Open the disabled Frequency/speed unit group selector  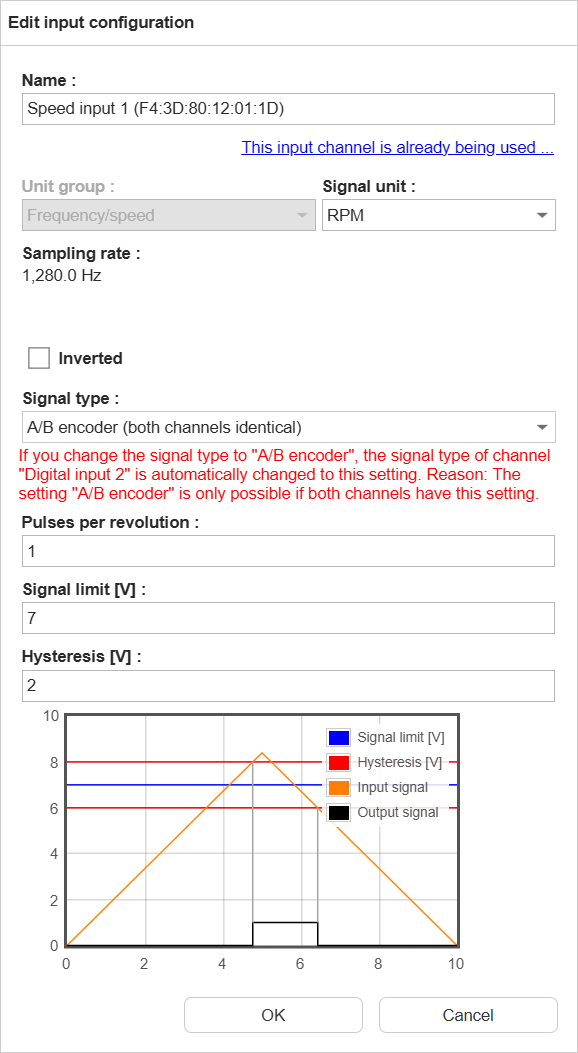click(168, 214)
